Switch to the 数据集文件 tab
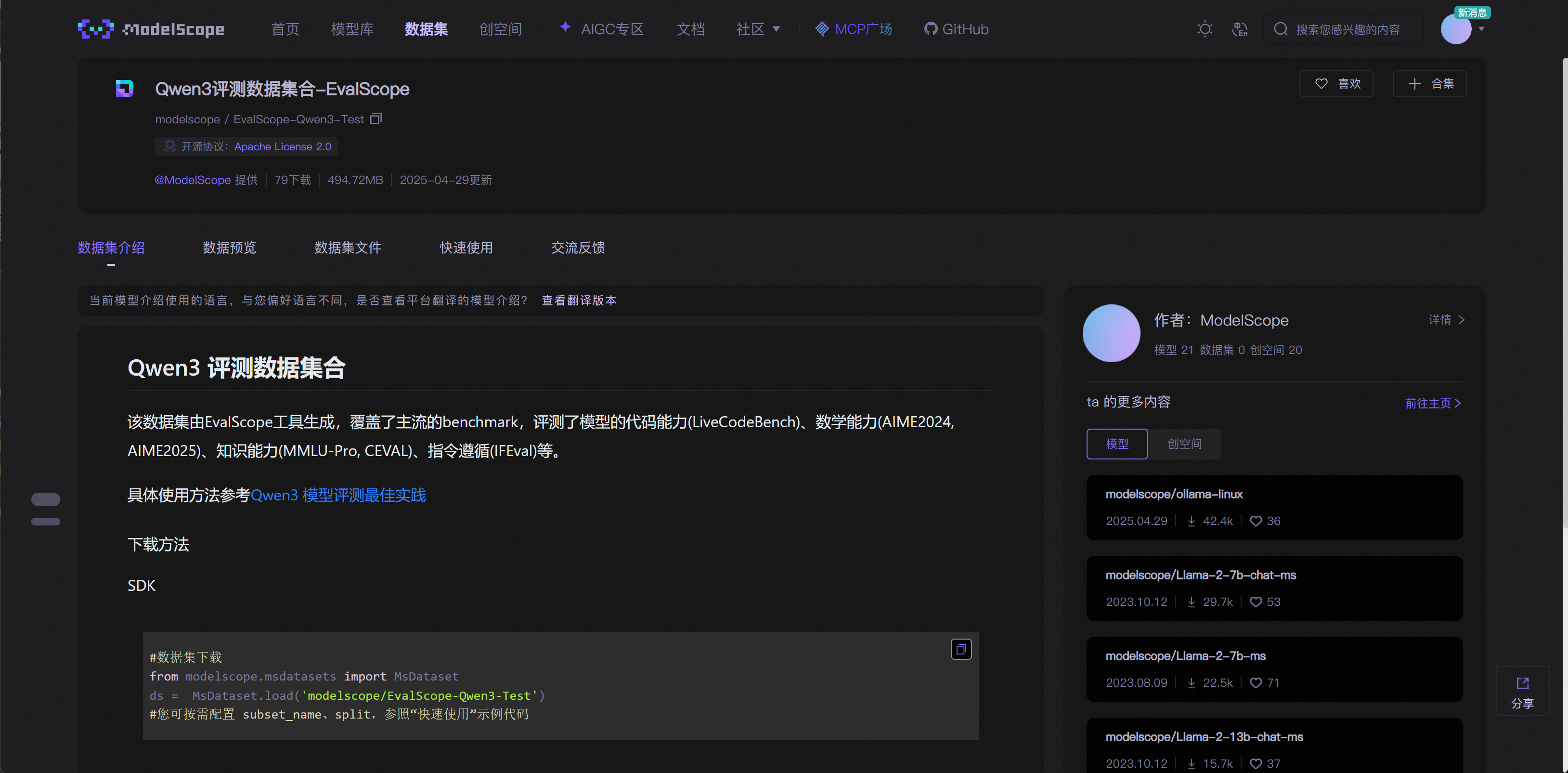Screen dimensions: 1568x773 pyautogui.click(x=348, y=248)
